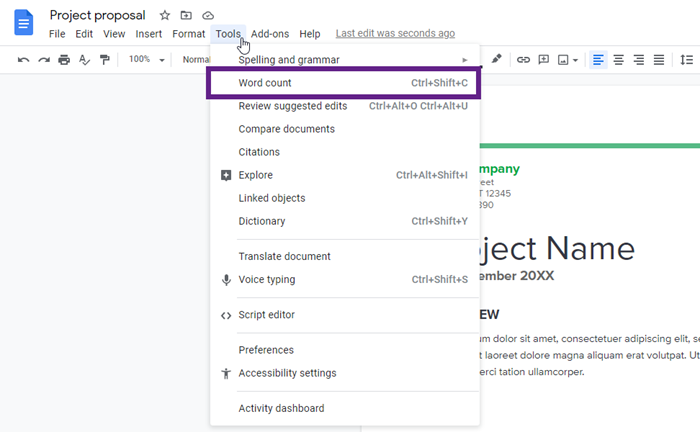The image size is (700, 432).
Task: Open the Add-ons menu
Action: 270,34
